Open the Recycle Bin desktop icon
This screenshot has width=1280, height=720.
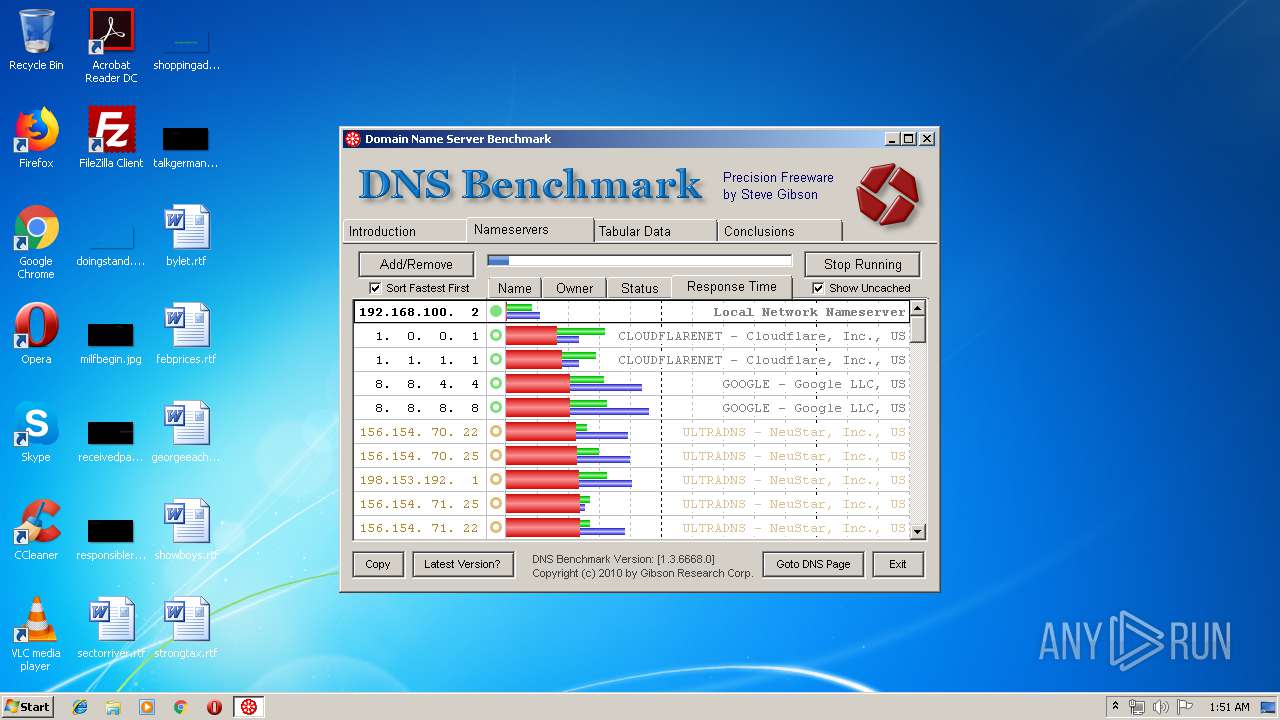click(36, 41)
